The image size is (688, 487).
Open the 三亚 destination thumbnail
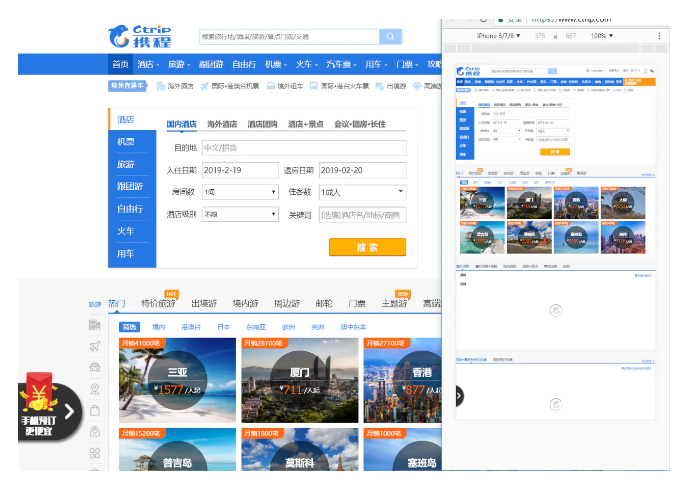click(175, 380)
